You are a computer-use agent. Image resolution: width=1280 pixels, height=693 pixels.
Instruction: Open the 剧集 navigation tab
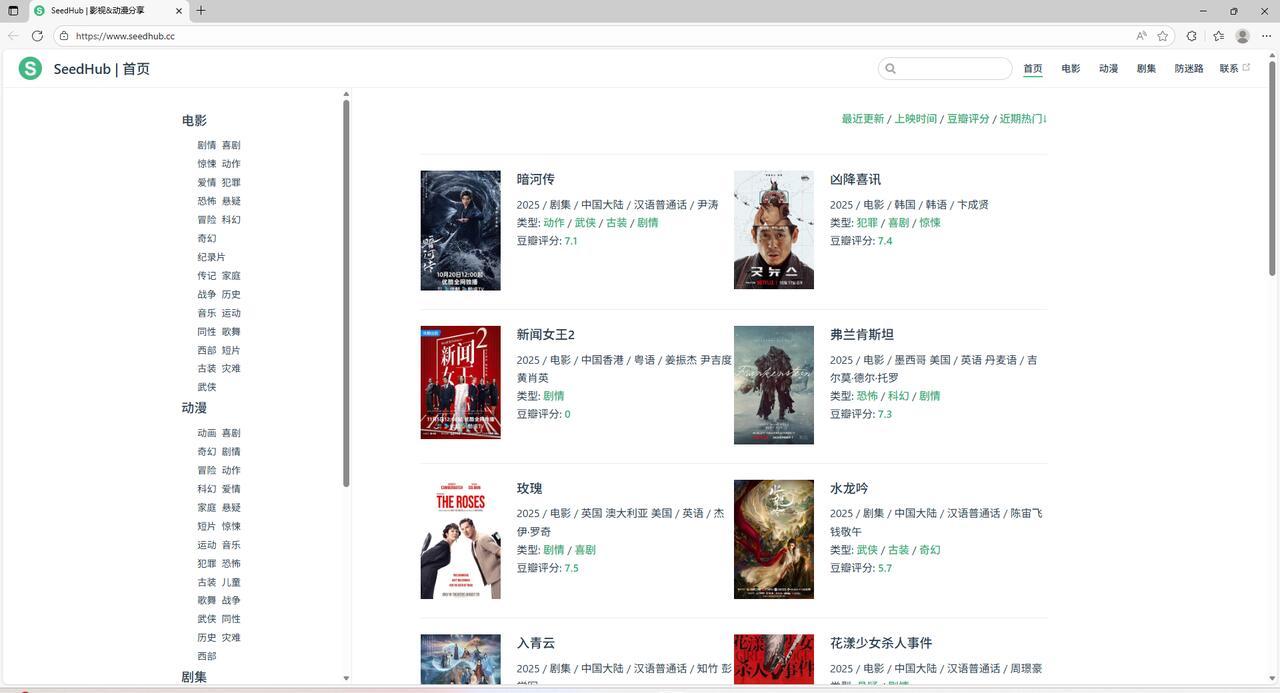tap(1147, 69)
